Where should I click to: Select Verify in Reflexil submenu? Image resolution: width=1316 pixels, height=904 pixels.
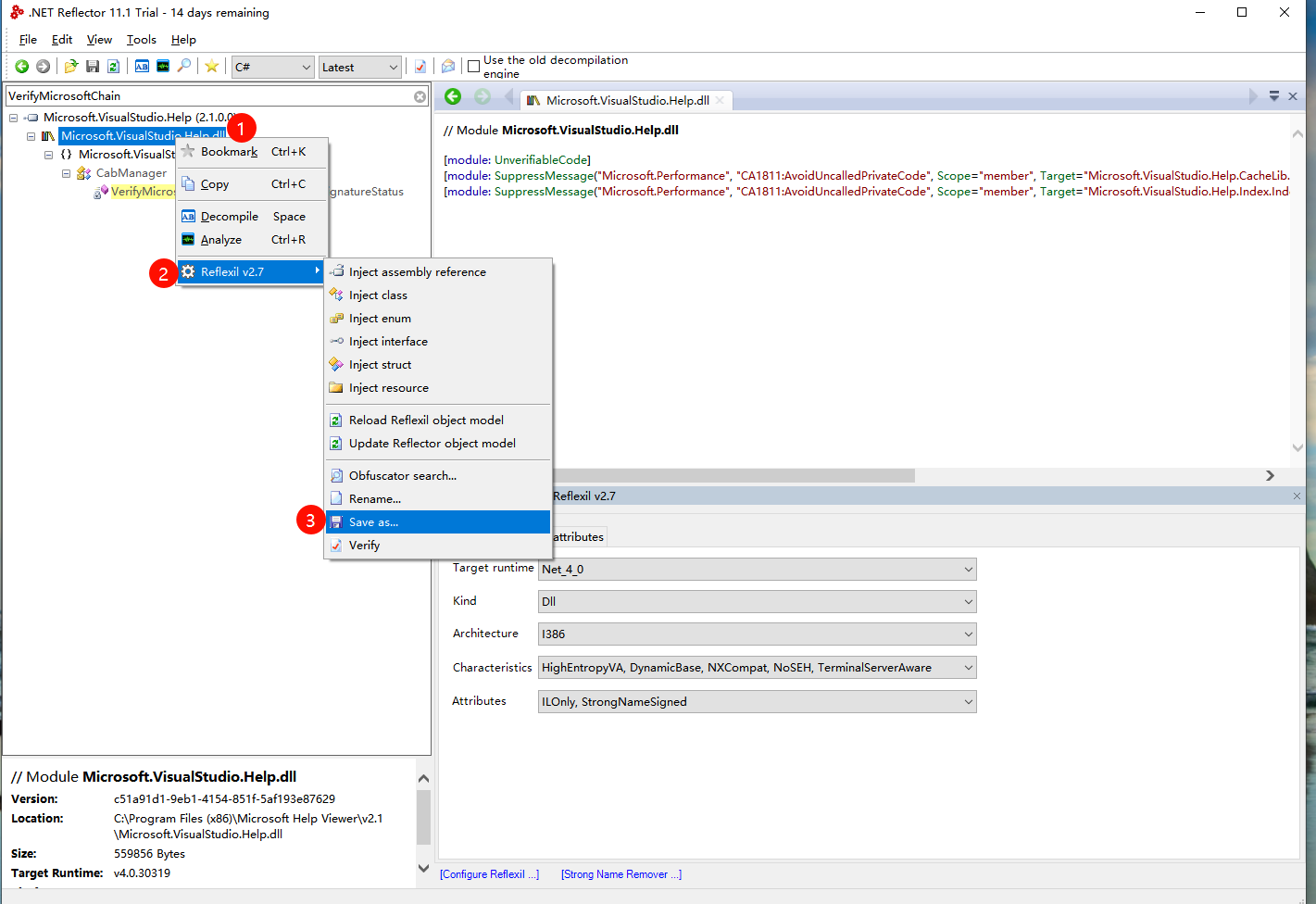tap(438, 546)
